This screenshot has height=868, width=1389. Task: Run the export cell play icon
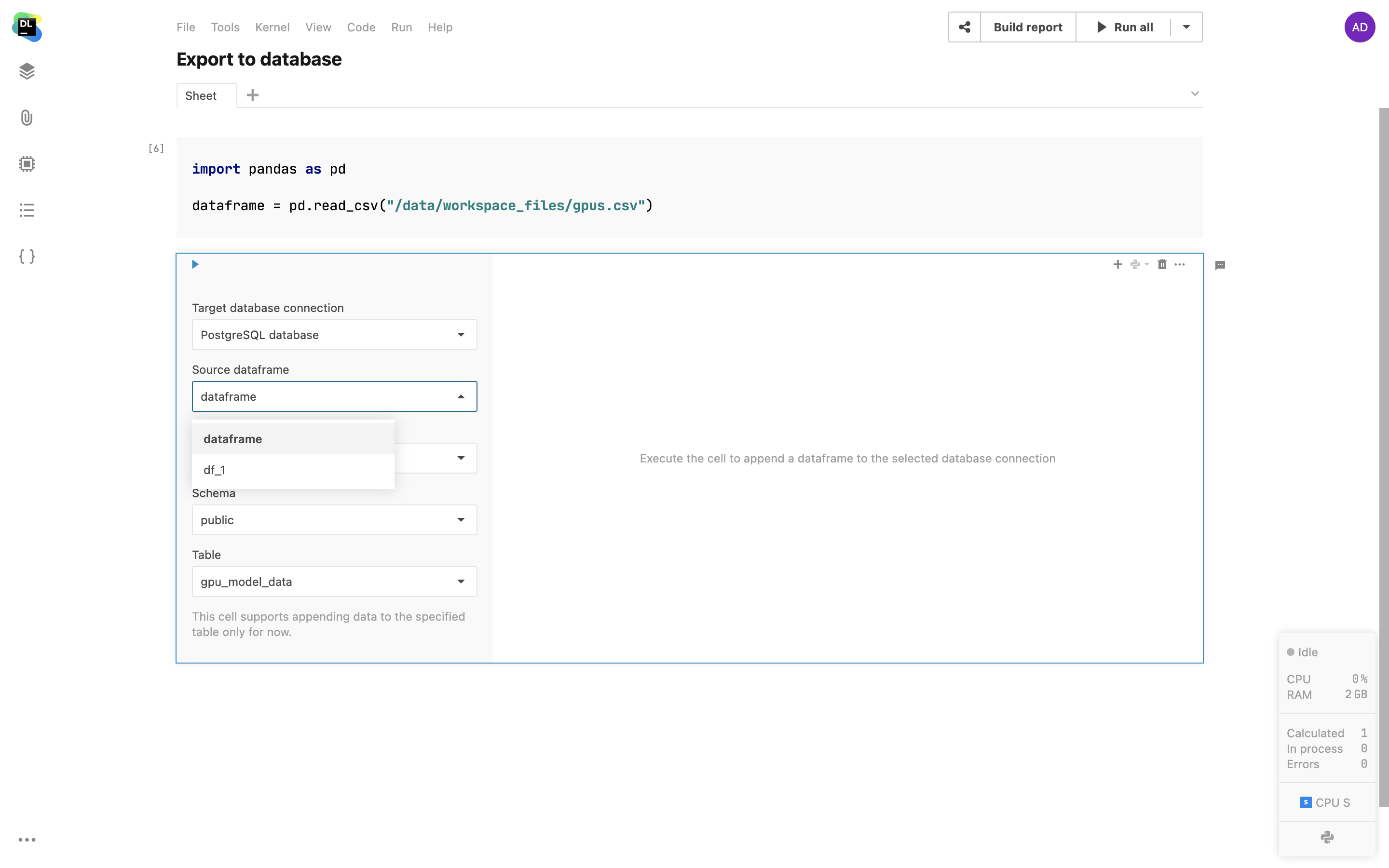pos(195,265)
